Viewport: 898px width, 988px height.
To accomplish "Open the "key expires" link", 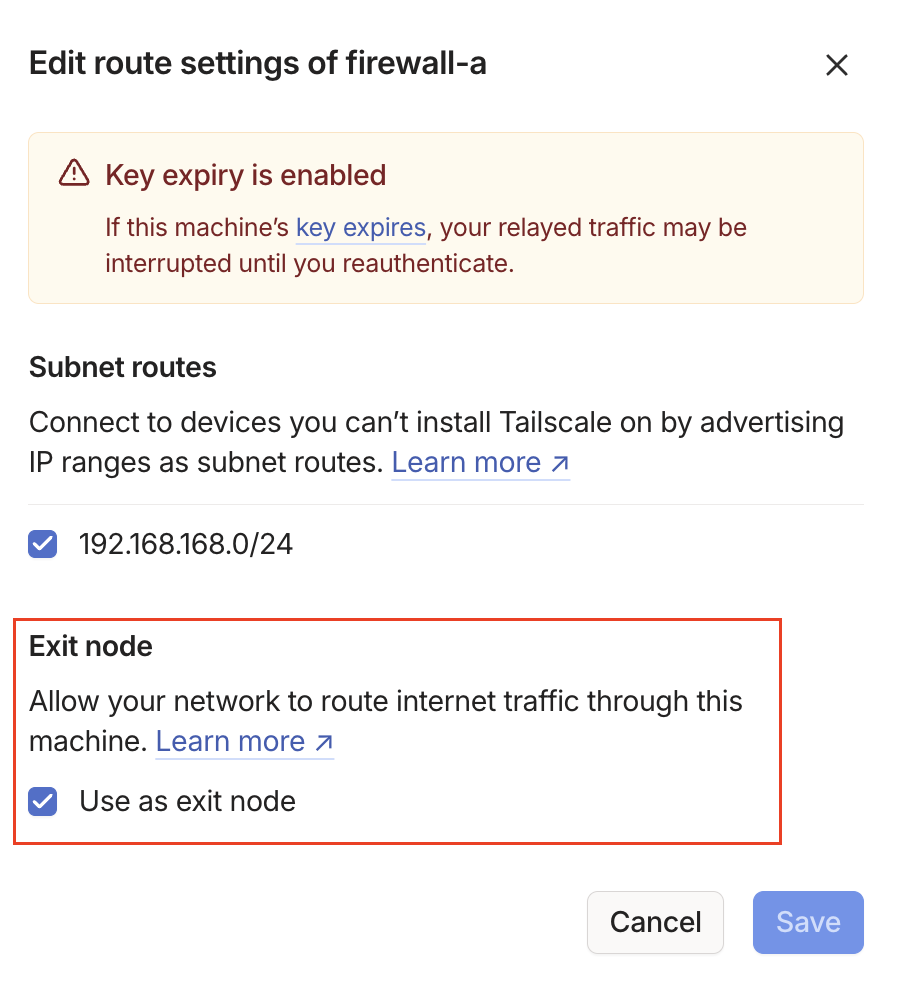I will [x=361, y=228].
